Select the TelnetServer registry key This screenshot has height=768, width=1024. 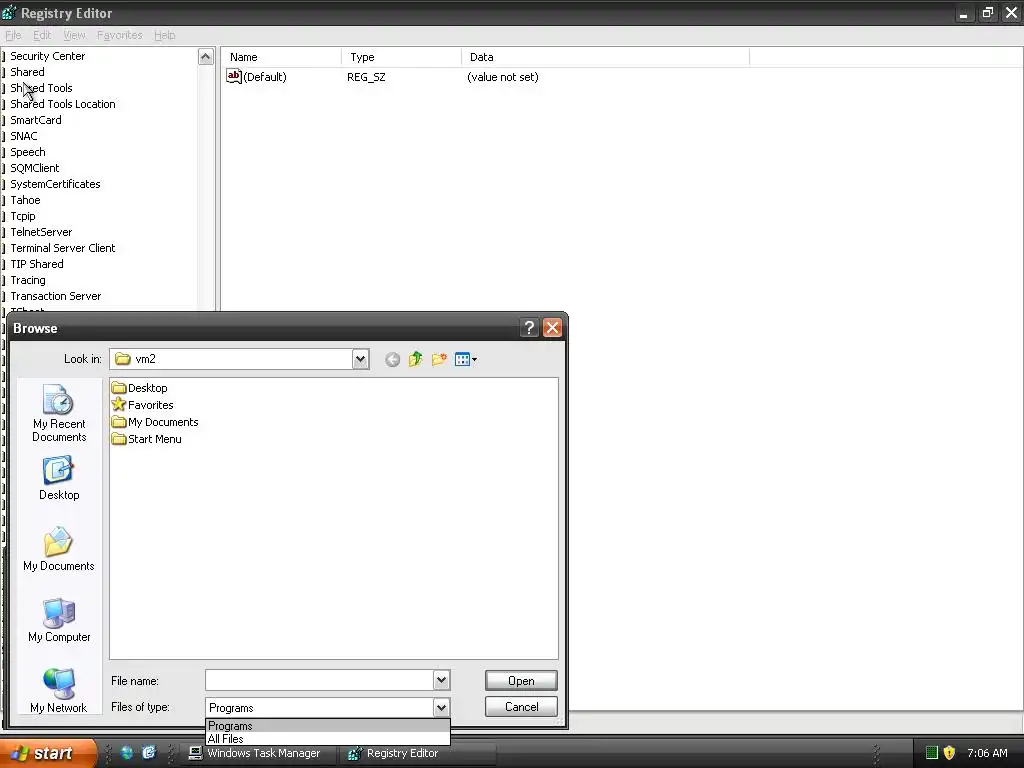click(41, 232)
